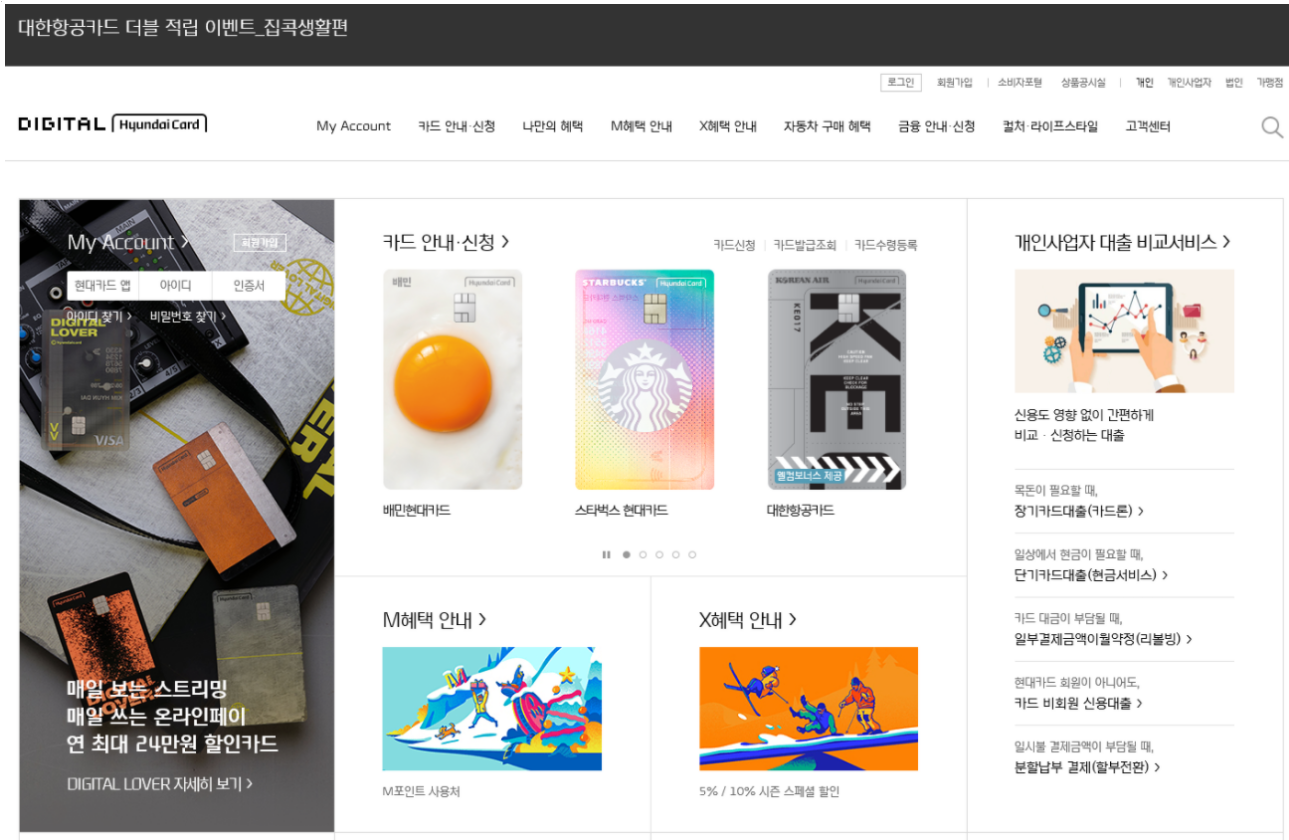Click the 아이디 찾기 link
The height and width of the screenshot is (840, 1289).
tap(100, 316)
